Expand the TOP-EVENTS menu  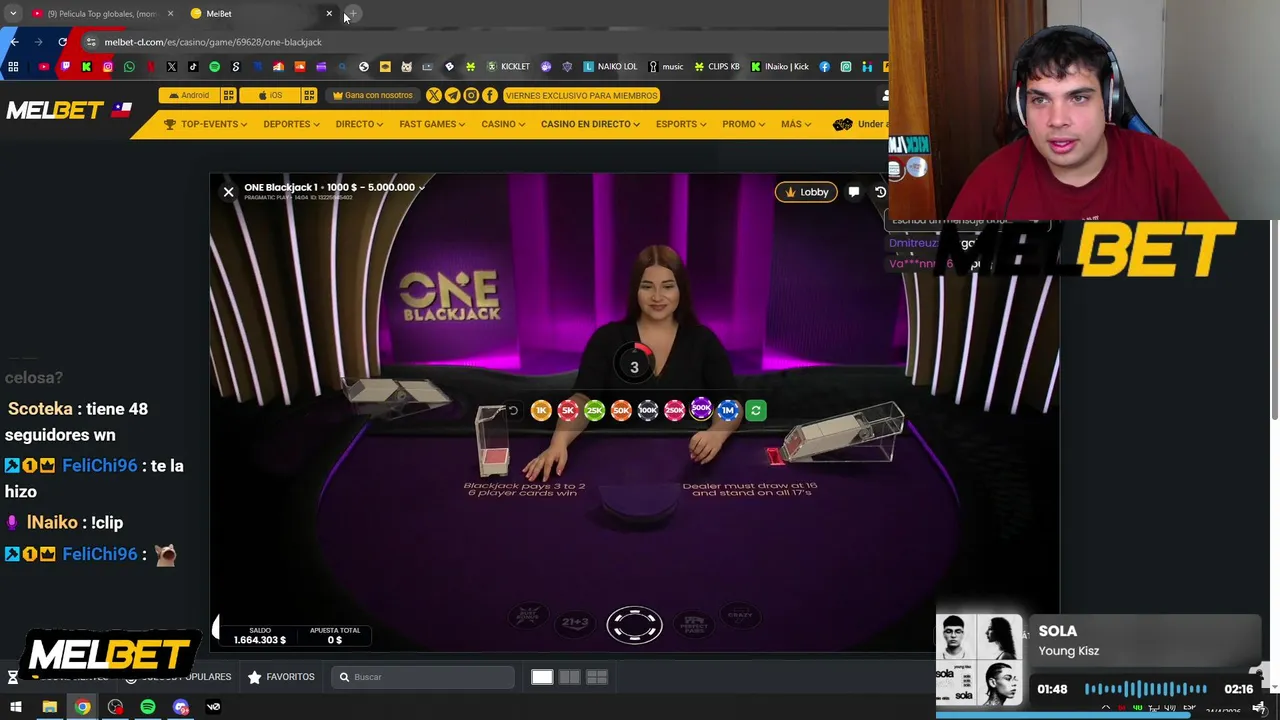(x=205, y=124)
